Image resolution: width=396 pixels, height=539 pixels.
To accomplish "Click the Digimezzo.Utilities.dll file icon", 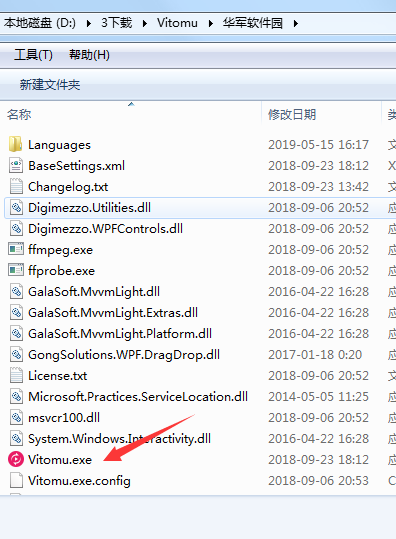I will 16,207.
